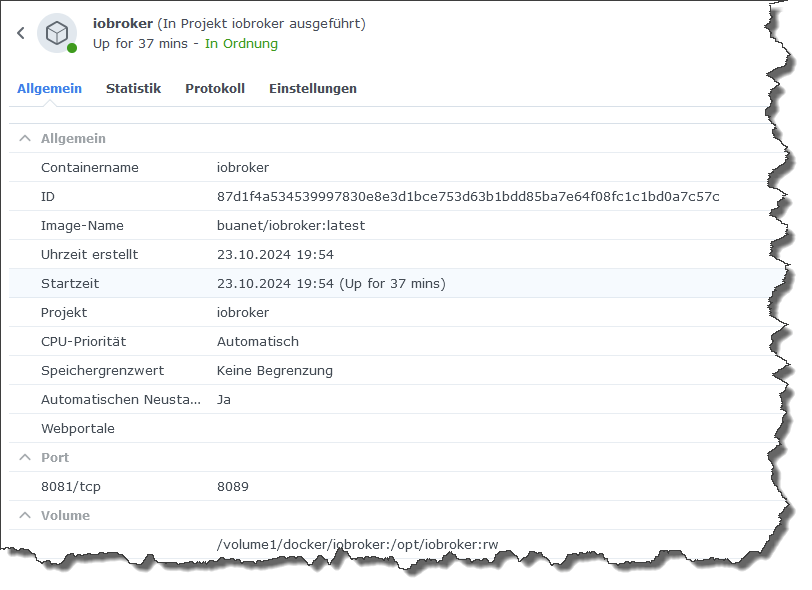Open the Statistik tab

click(133, 89)
